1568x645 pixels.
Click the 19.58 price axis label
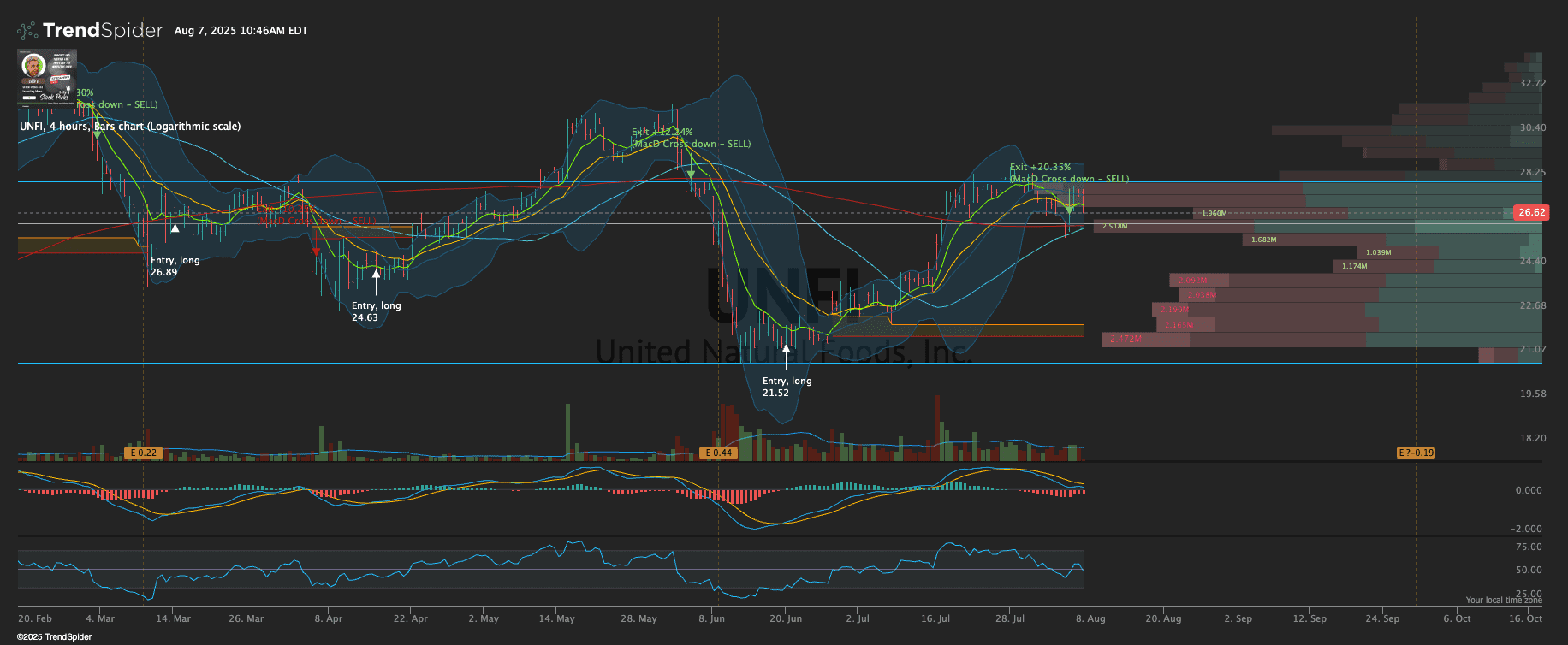(1533, 394)
